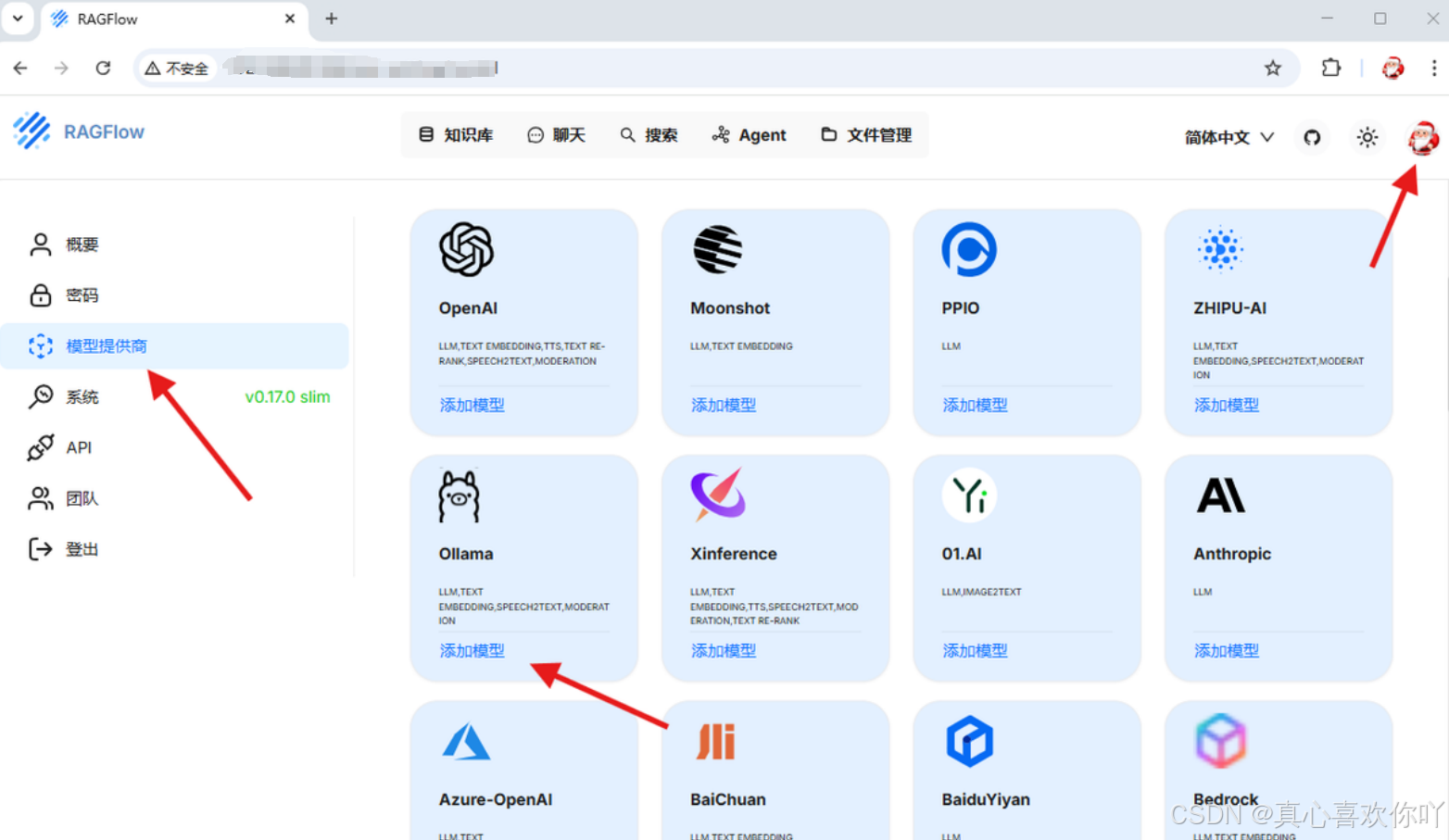
Task: Toggle light/dark theme with the sun icon
Action: click(x=1367, y=136)
